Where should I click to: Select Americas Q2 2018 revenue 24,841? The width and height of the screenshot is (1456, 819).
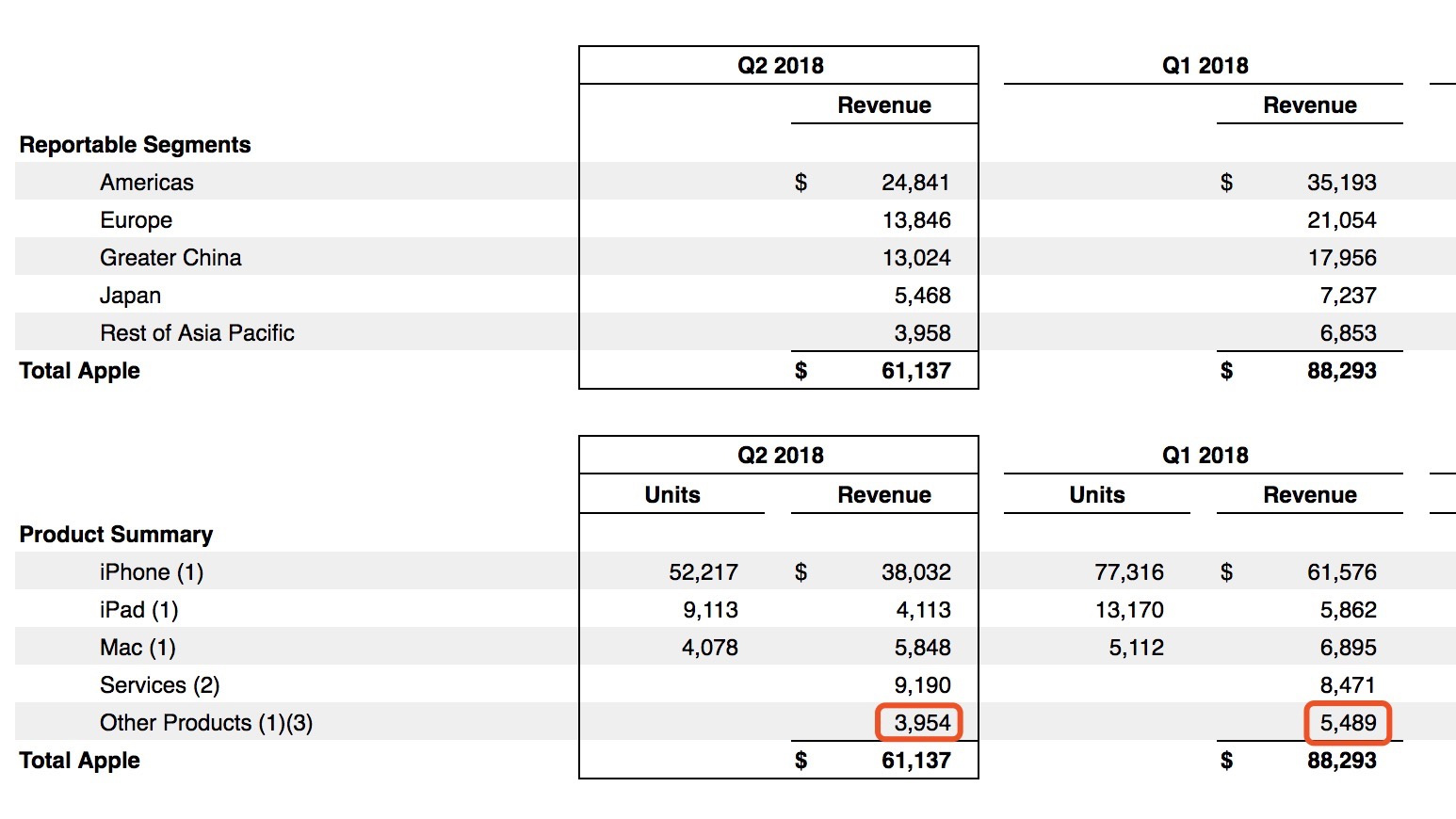[x=915, y=183]
